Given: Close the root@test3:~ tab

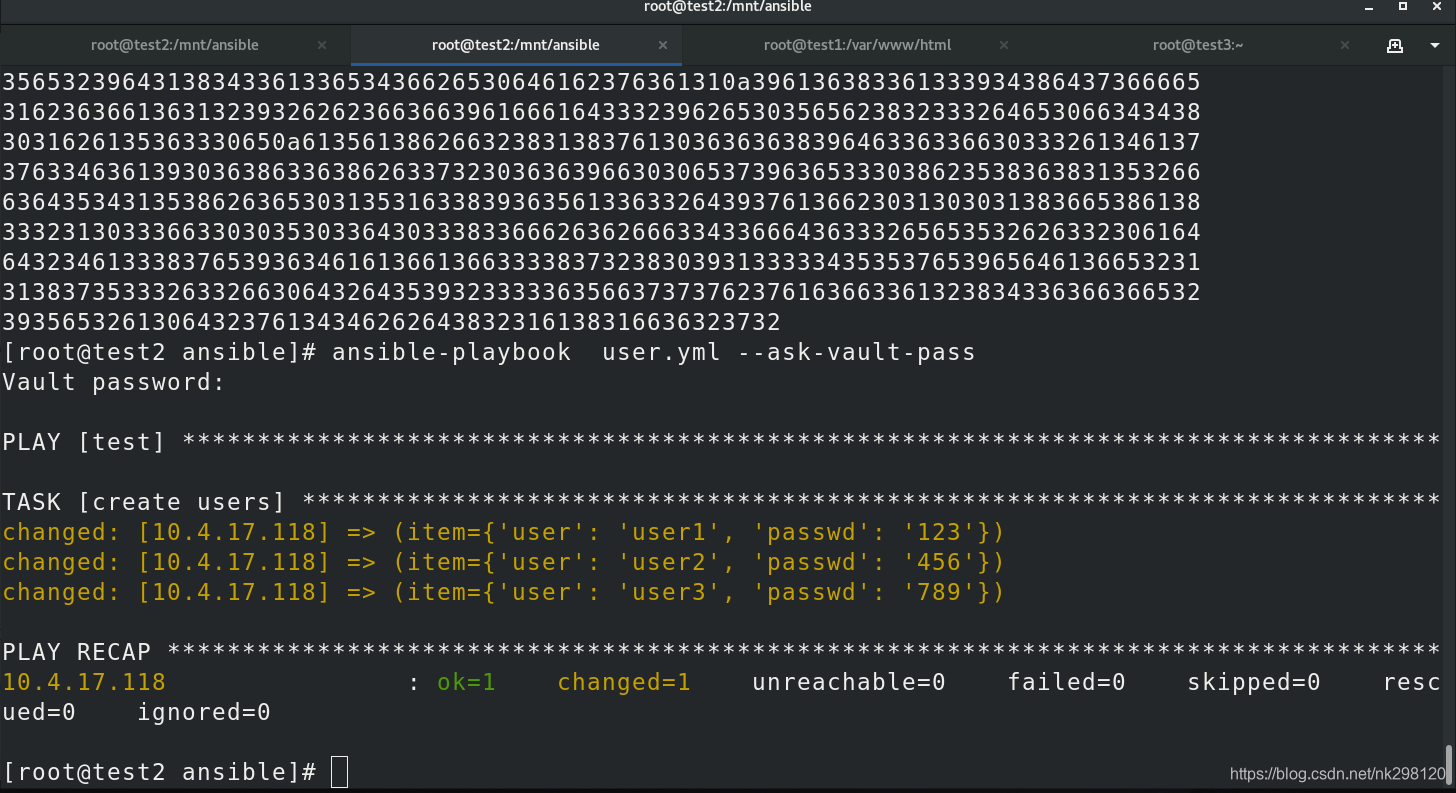Looking at the screenshot, I should pos(1347,45).
